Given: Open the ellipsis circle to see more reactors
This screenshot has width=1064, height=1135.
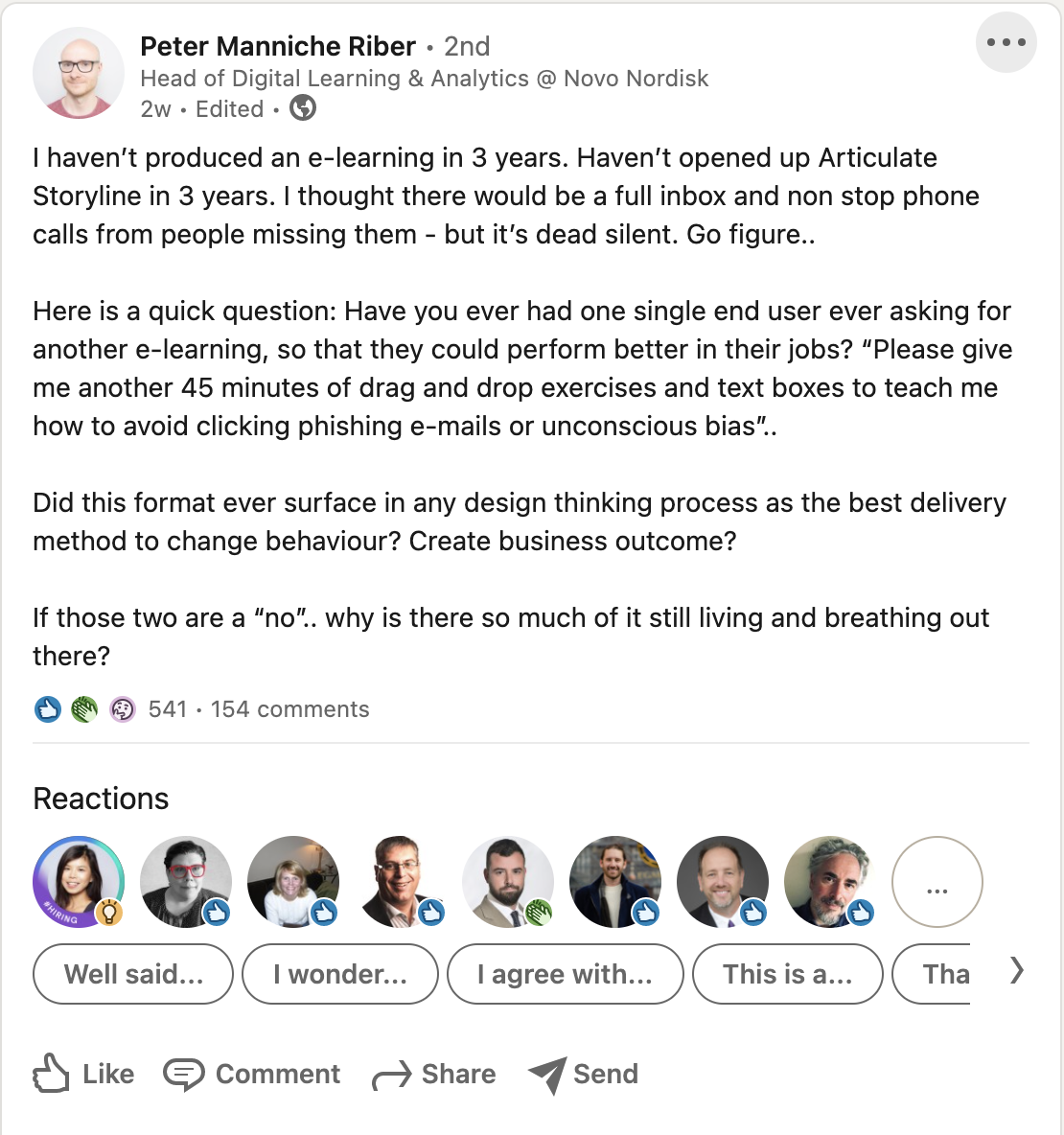Looking at the screenshot, I should click(x=937, y=882).
